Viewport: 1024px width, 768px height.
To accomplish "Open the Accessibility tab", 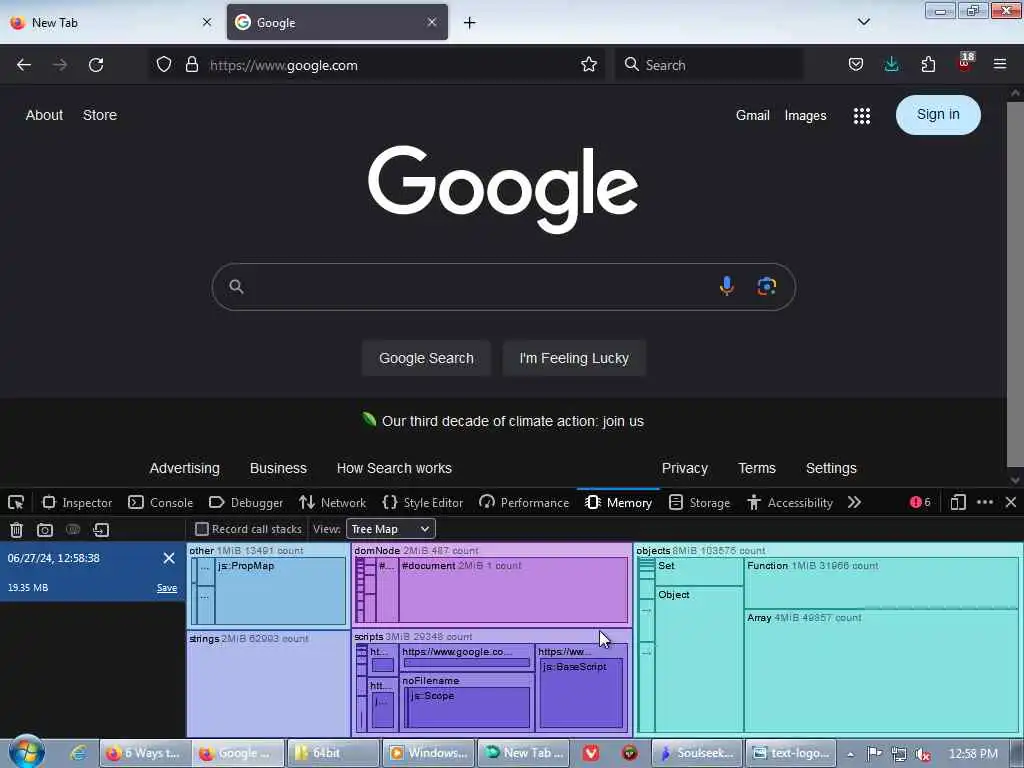I will 790,502.
